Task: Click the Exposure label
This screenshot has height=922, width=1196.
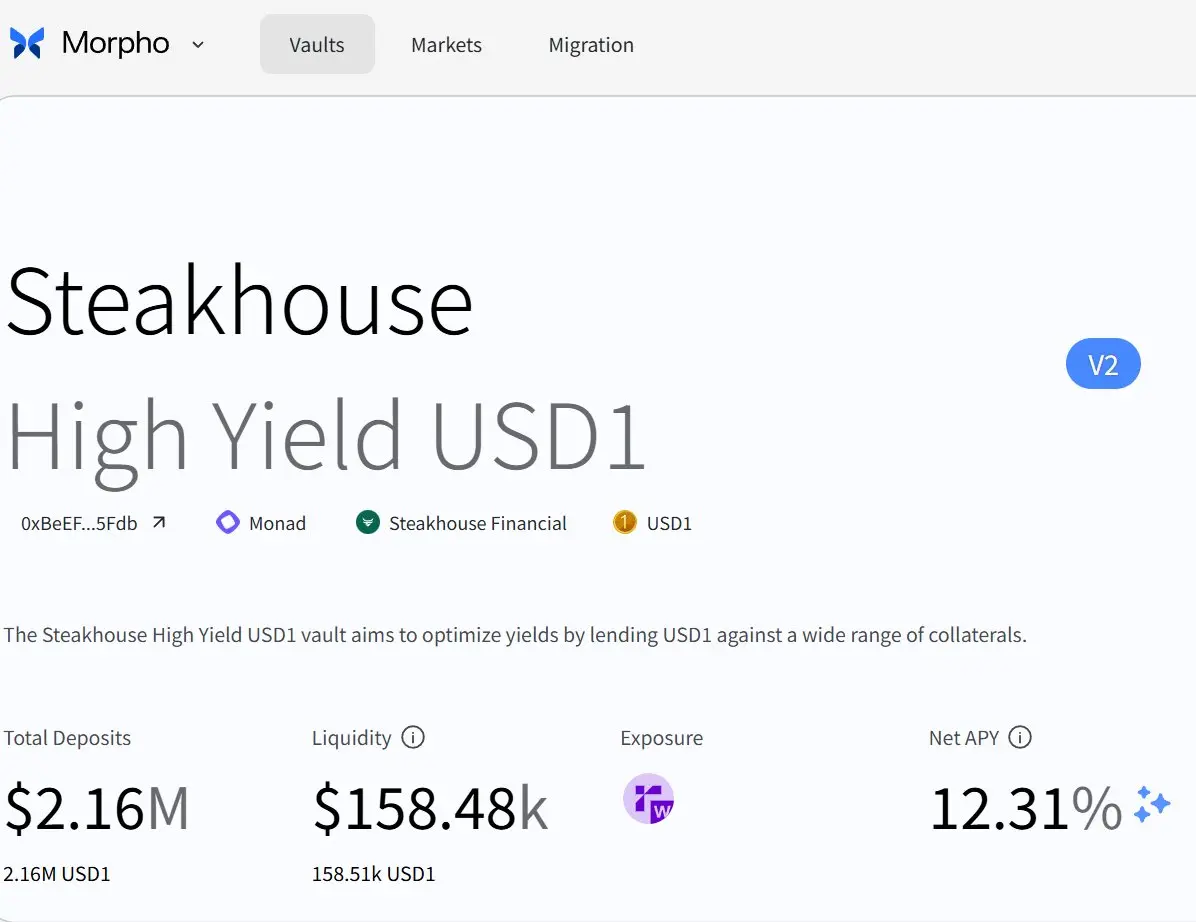Action: tap(661, 738)
